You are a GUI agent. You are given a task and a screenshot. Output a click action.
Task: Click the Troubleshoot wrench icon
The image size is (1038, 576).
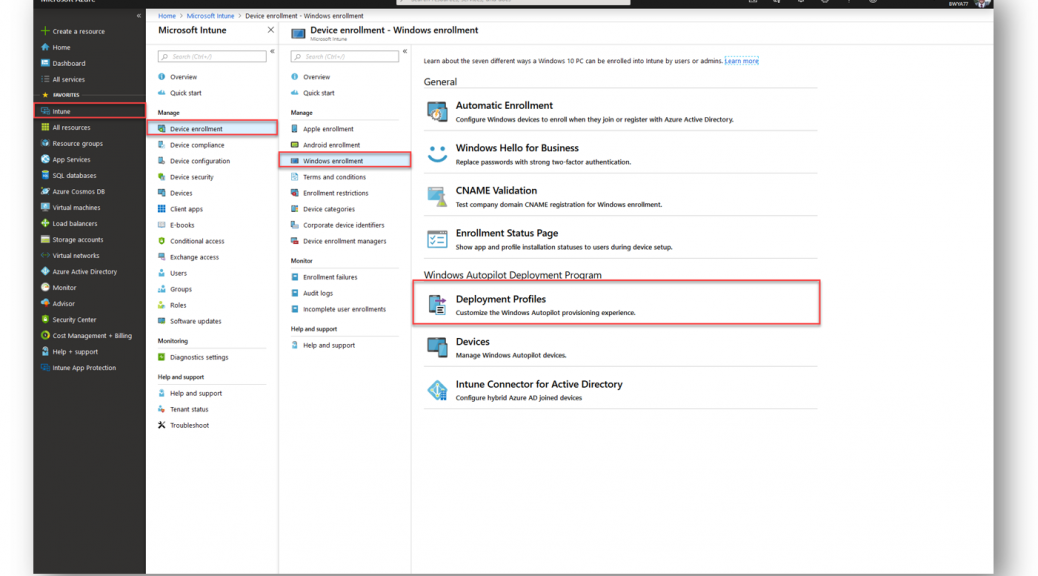coord(162,425)
